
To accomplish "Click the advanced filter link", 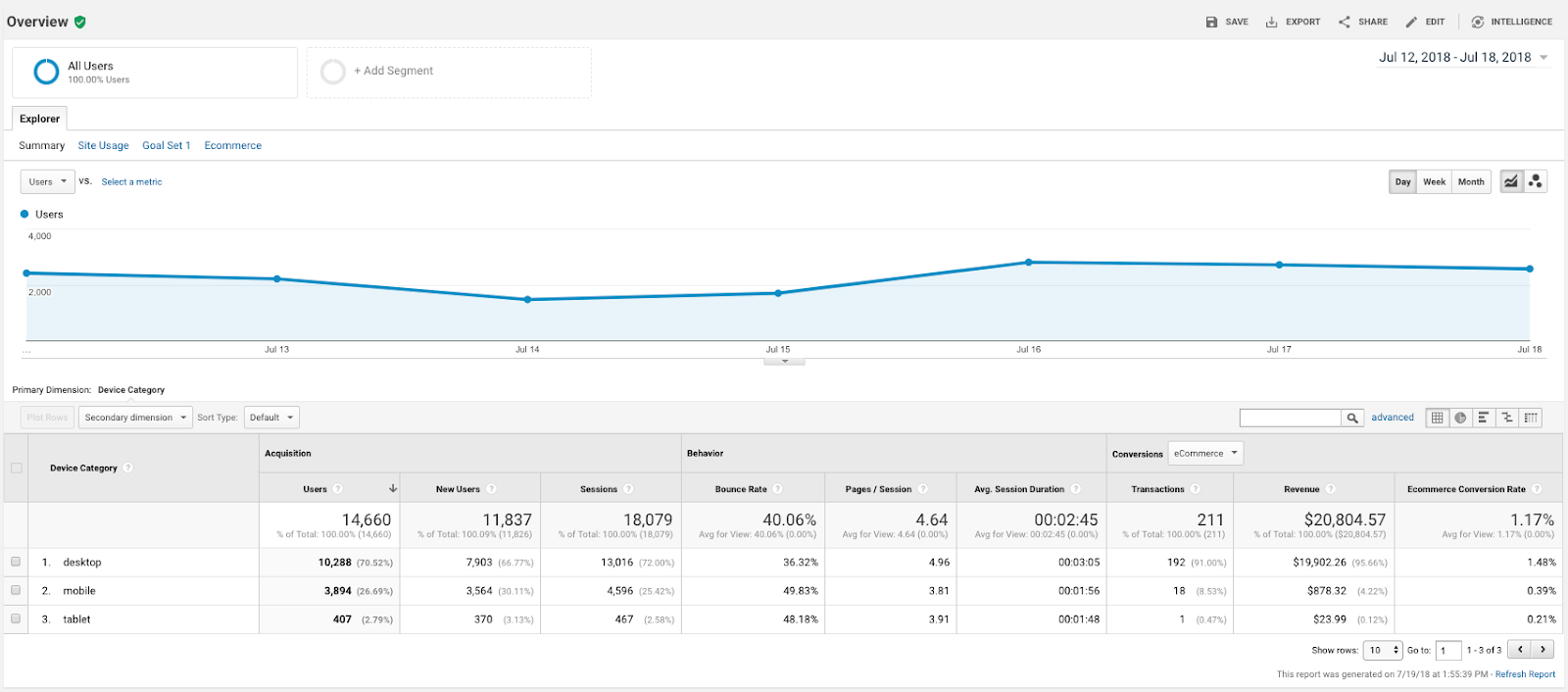I will pos(1392,418).
